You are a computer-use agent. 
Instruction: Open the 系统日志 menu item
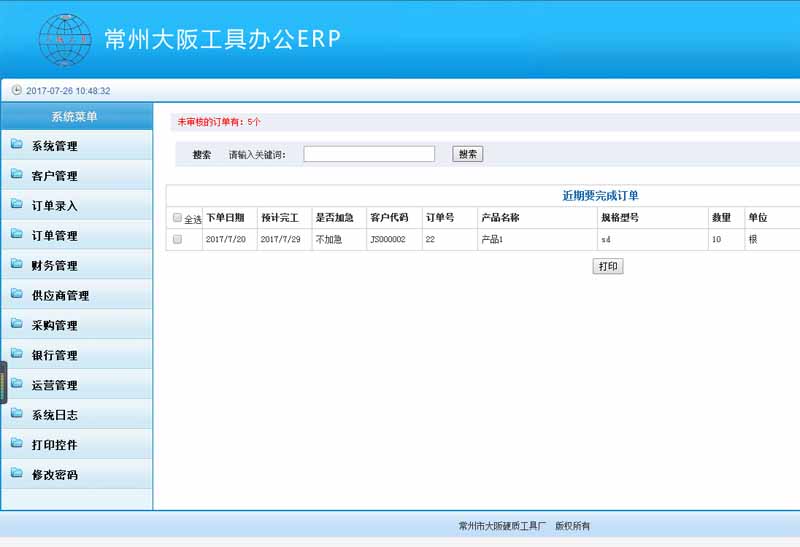(x=54, y=415)
